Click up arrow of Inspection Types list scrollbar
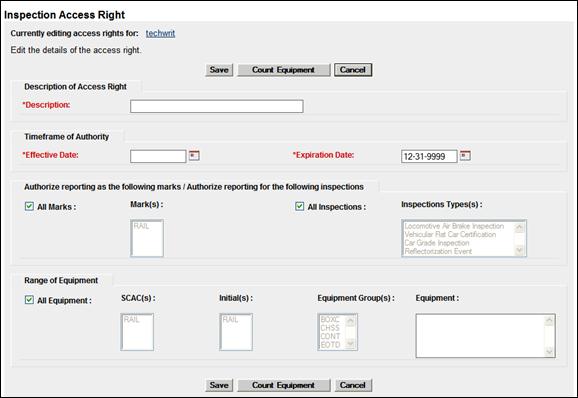The image size is (578, 398). pyautogui.click(x=519, y=227)
